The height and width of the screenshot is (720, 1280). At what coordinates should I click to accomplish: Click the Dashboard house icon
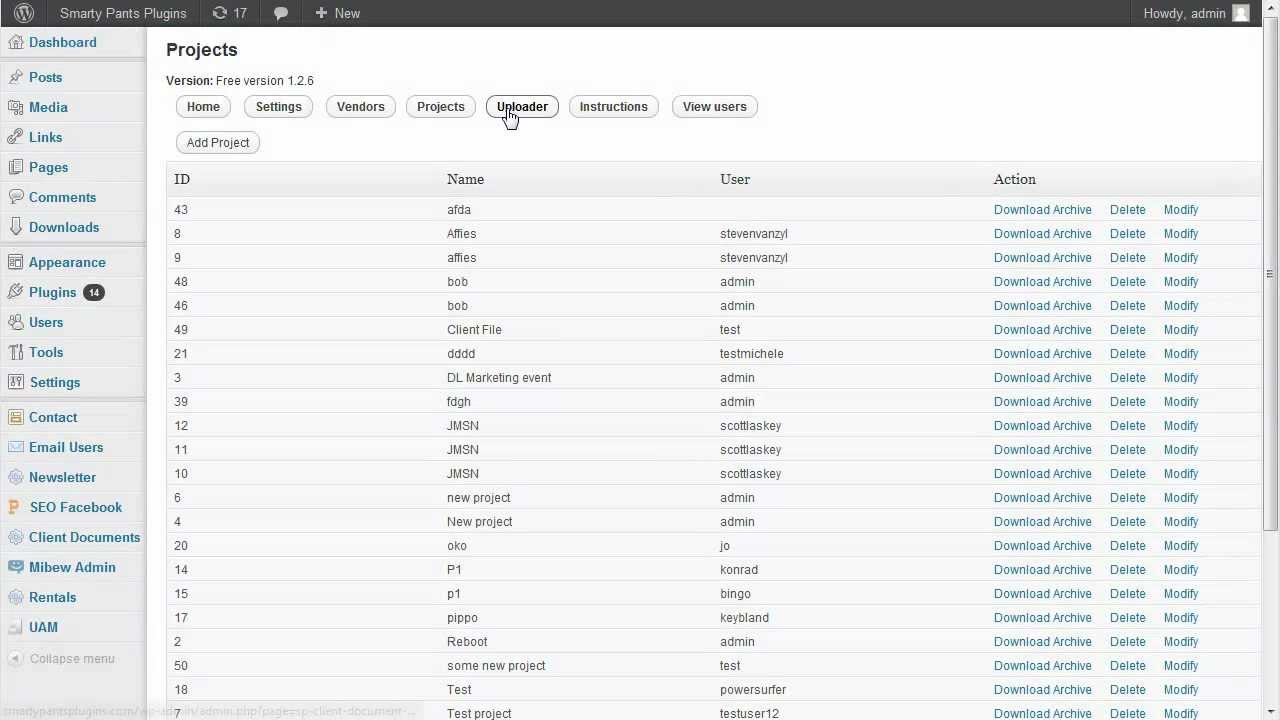click(15, 42)
